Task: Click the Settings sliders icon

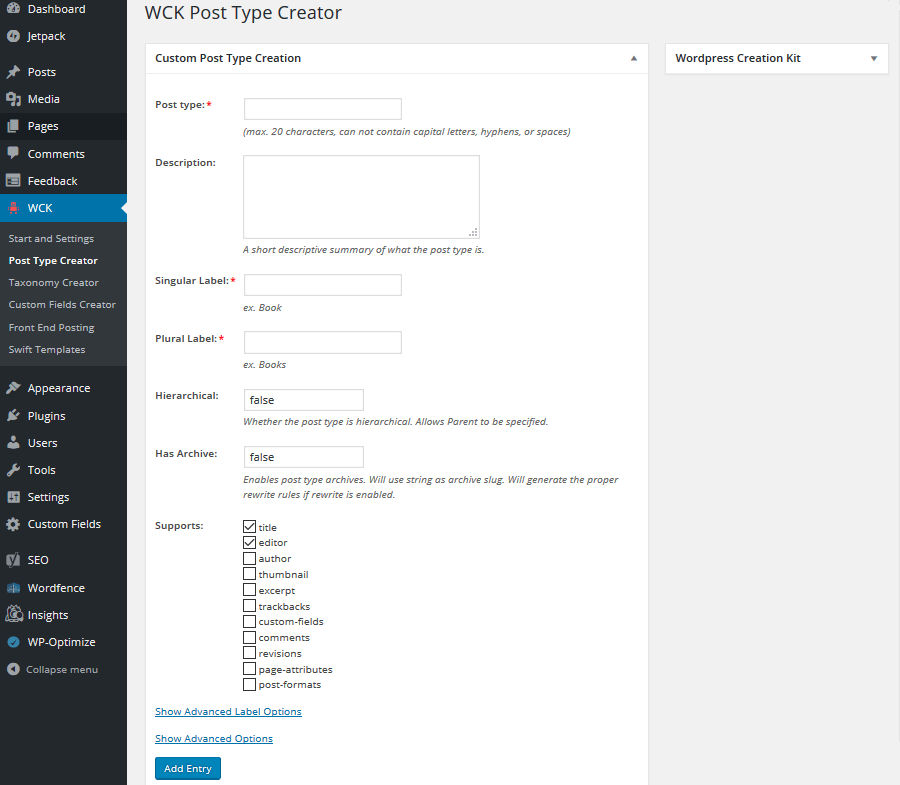Action: [x=13, y=497]
